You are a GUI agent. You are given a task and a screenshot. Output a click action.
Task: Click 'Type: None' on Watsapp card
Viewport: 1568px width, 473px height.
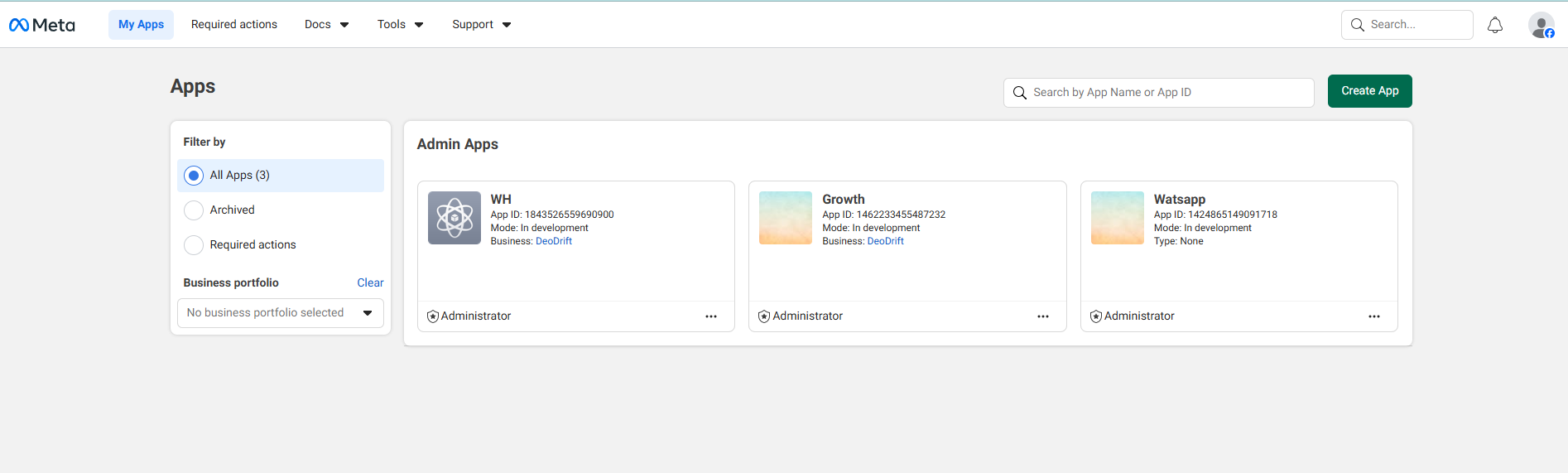click(x=1179, y=241)
